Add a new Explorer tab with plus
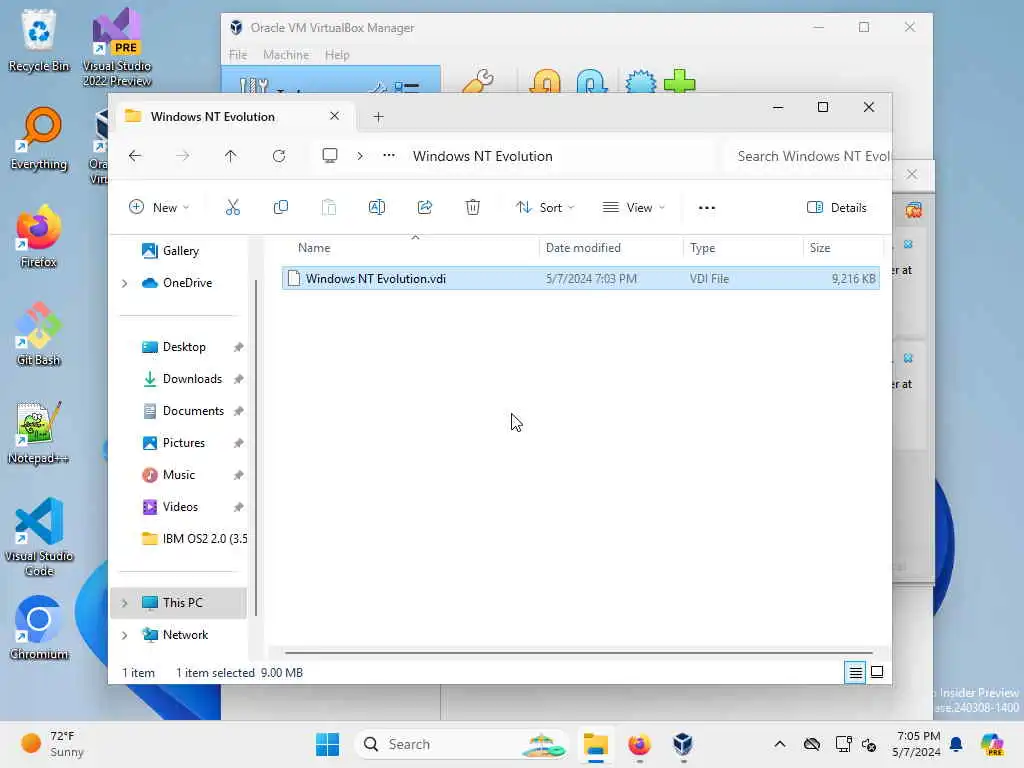The height and width of the screenshot is (768, 1024). click(x=378, y=117)
